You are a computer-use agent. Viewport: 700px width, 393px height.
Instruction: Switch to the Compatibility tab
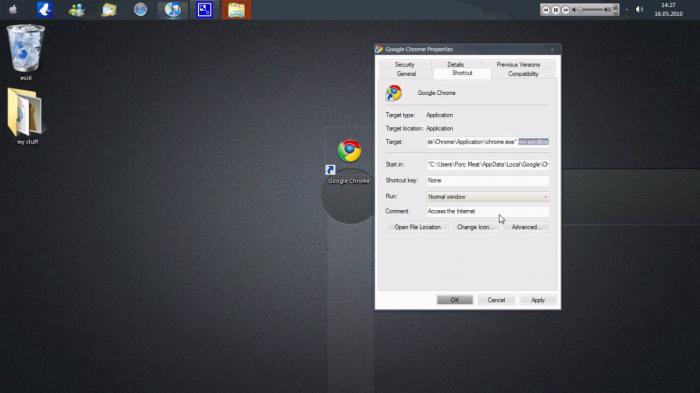point(523,74)
